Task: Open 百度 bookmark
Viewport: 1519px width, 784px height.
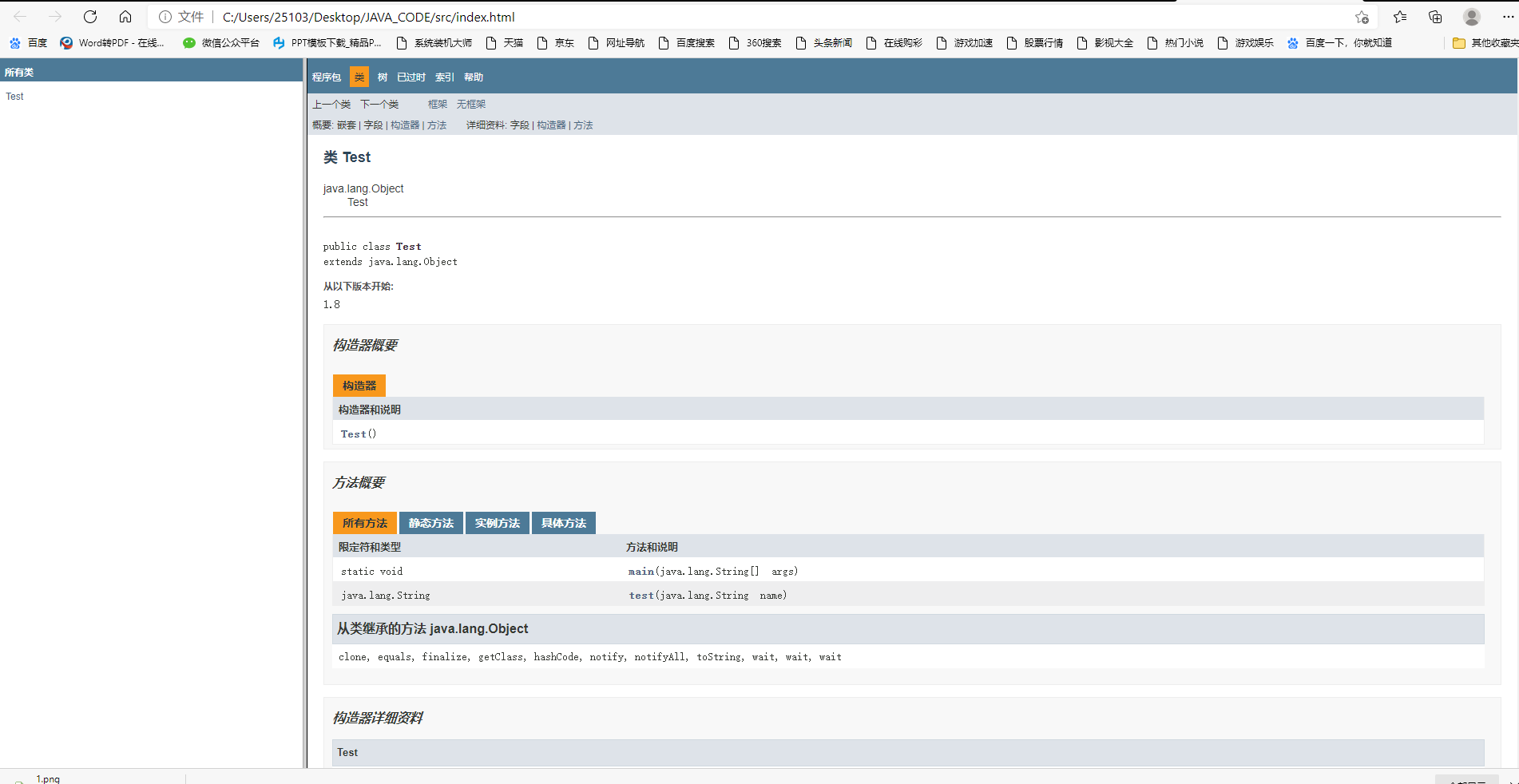Action: (29, 43)
